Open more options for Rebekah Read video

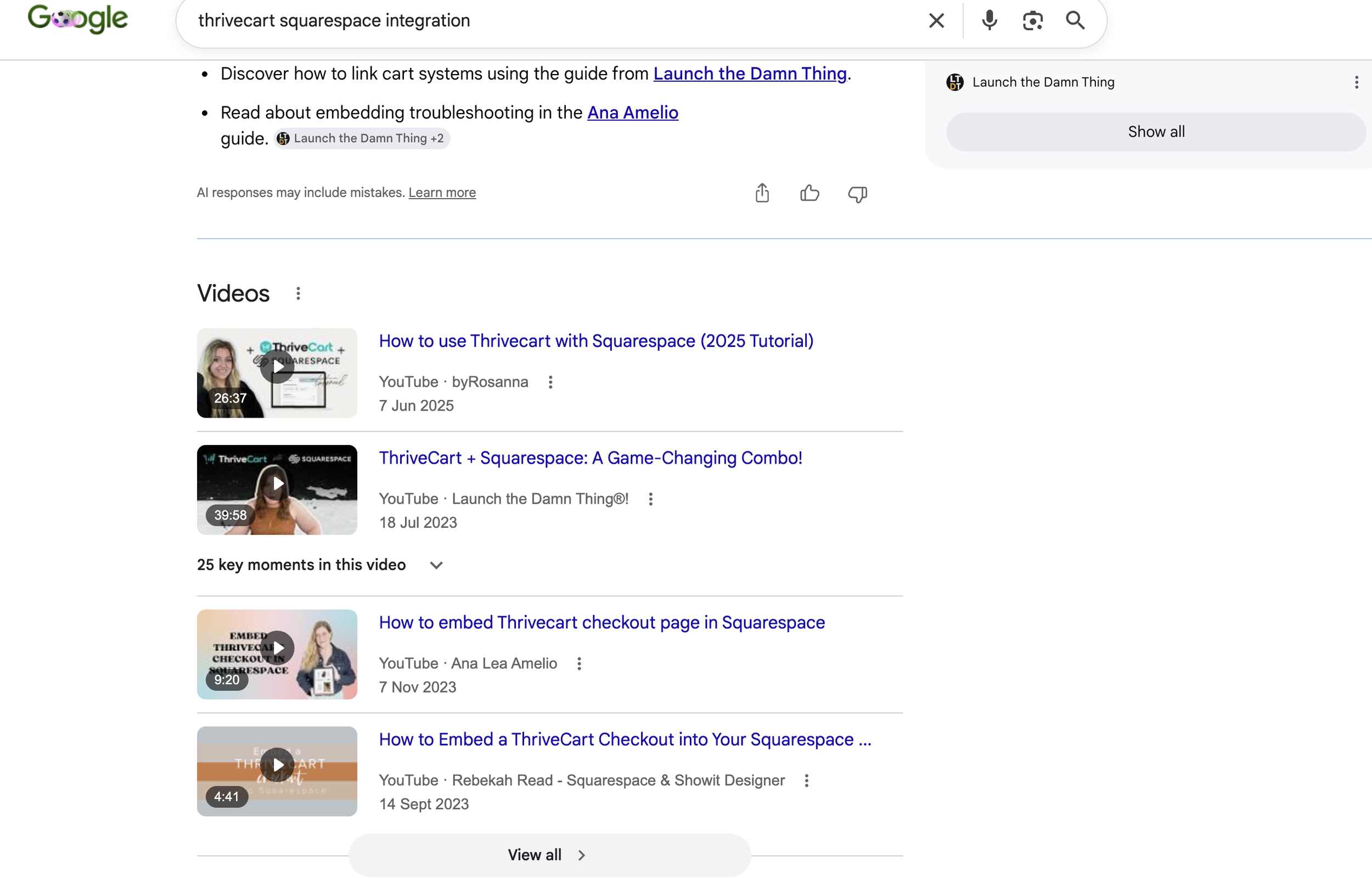point(807,780)
